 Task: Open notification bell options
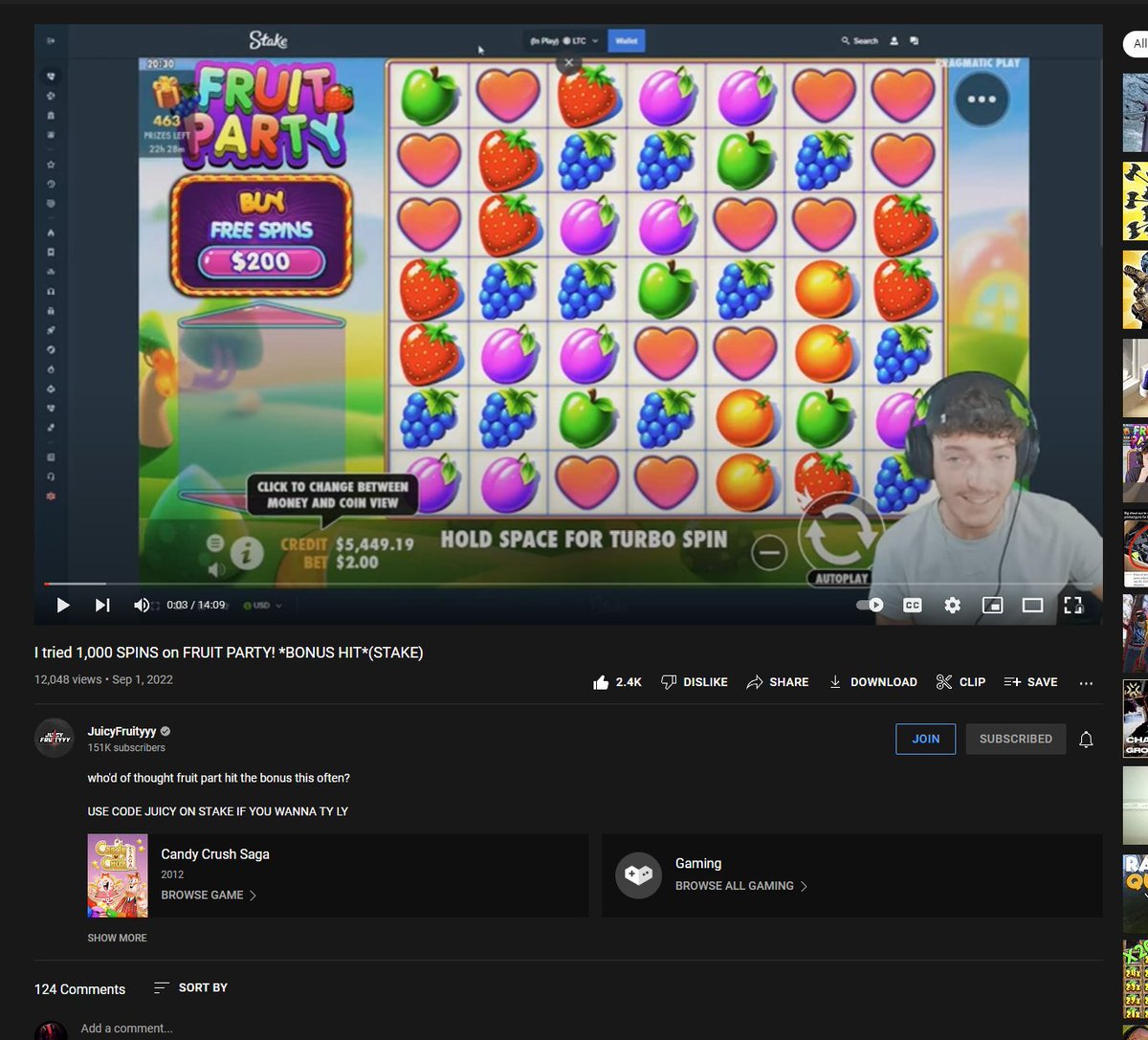[1086, 739]
